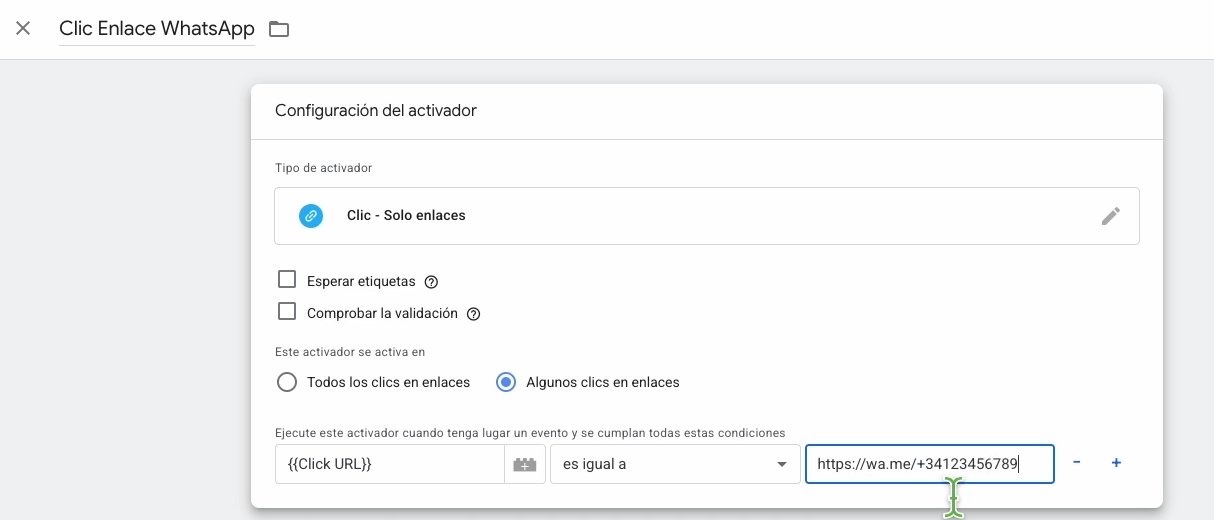Viewport: 1214px width, 520px height.
Task: Click the Configuración del activador heading
Action: click(376, 111)
